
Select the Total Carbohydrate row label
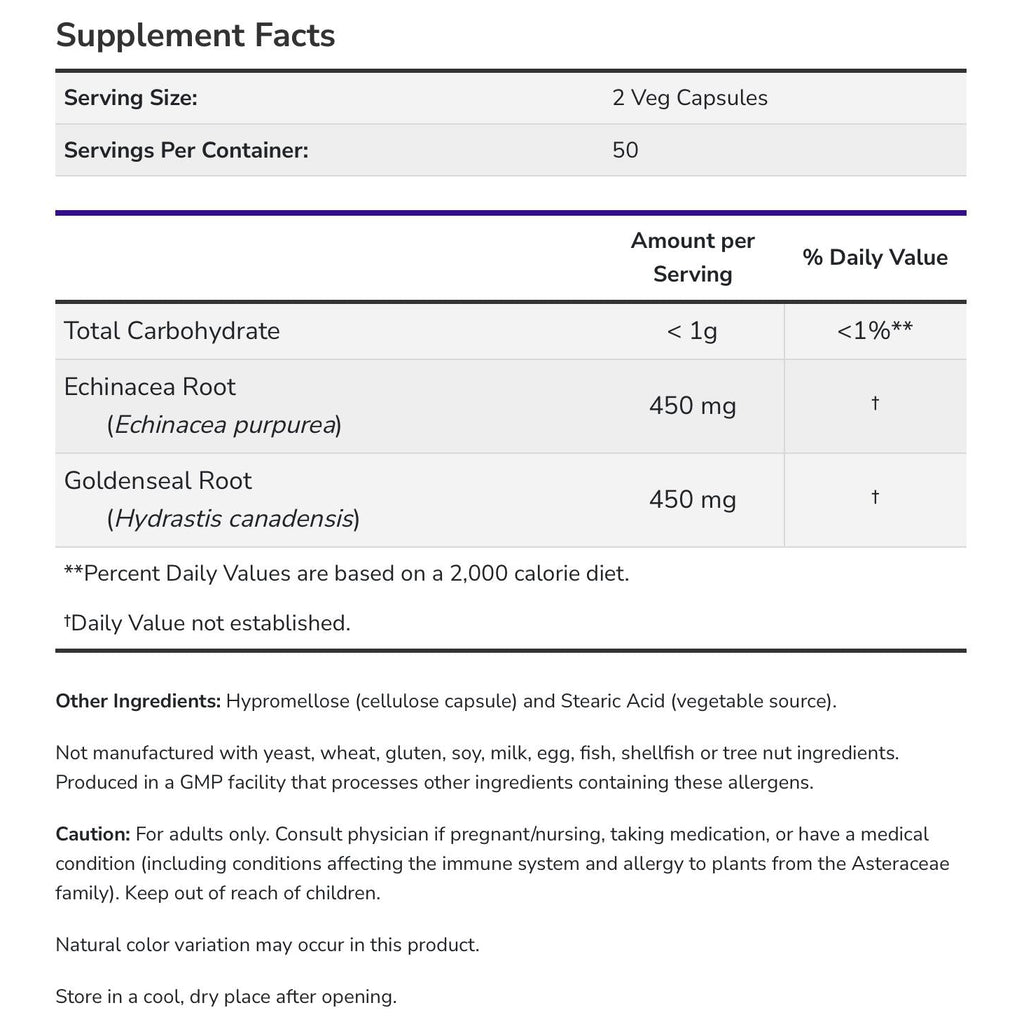[172, 331]
